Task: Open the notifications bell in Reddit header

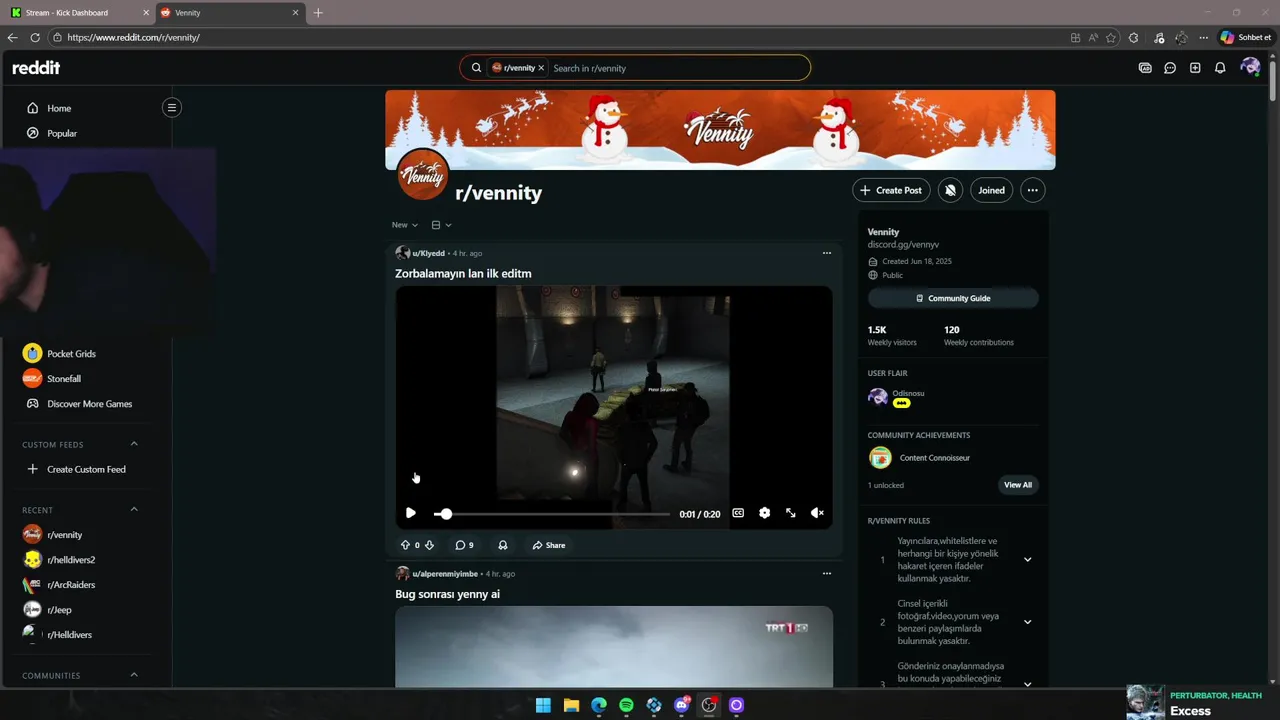Action: point(1220,68)
